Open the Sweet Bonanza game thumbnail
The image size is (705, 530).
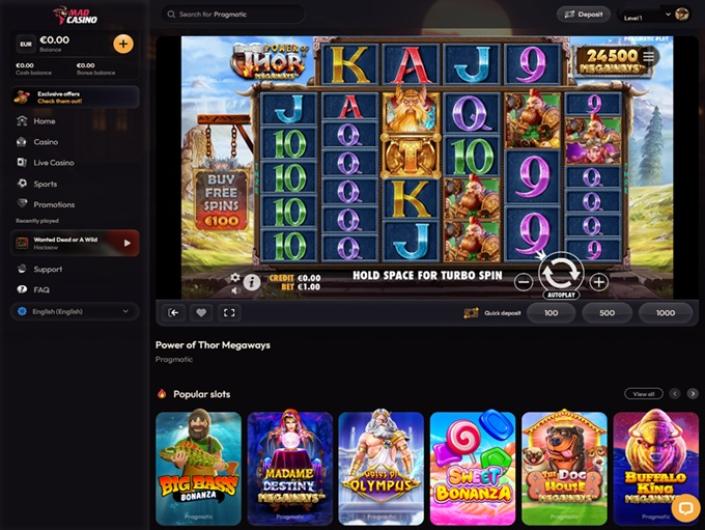[x=473, y=468]
